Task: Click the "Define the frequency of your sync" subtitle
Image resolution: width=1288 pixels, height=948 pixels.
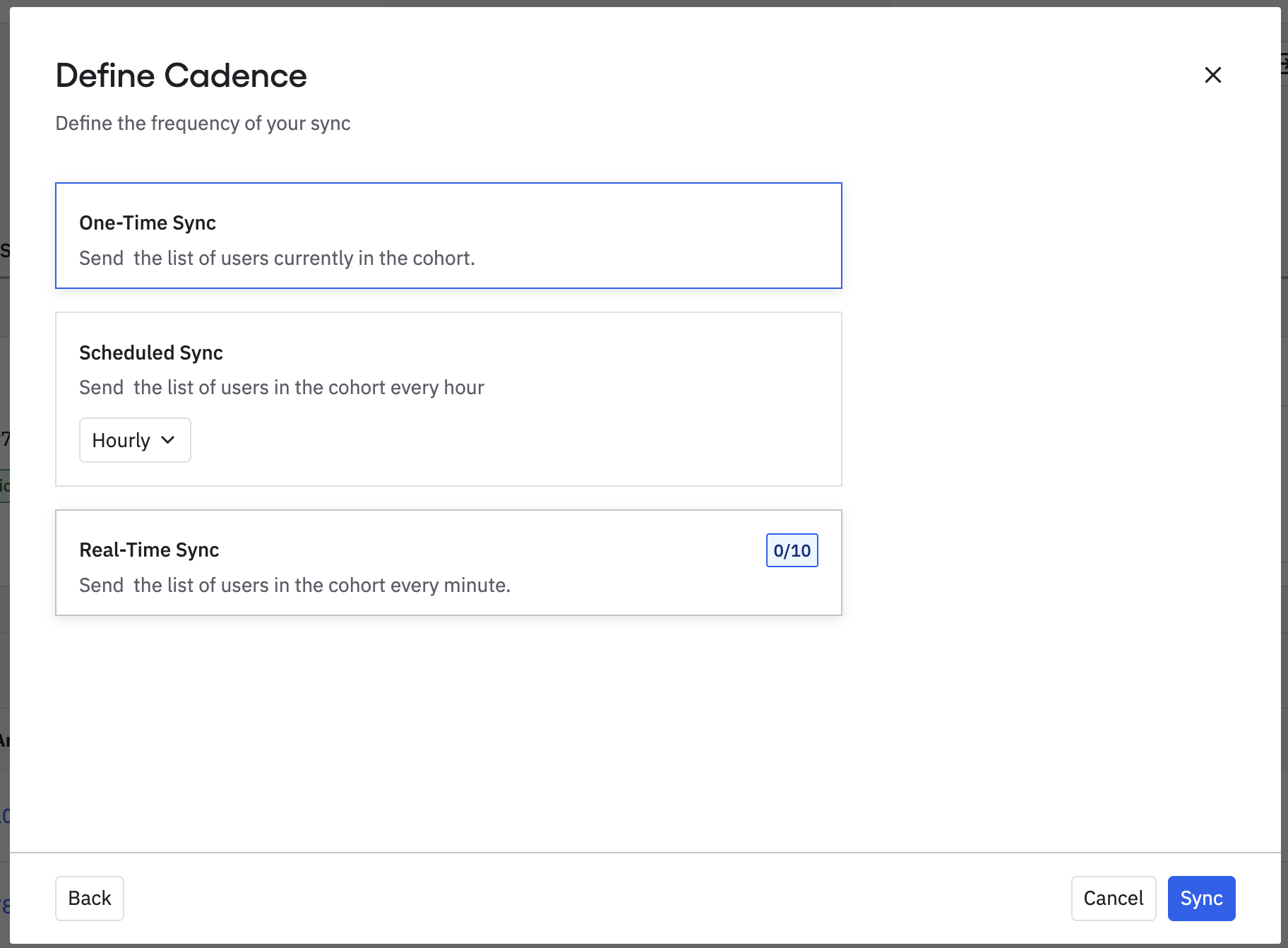Action: (x=203, y=124)
